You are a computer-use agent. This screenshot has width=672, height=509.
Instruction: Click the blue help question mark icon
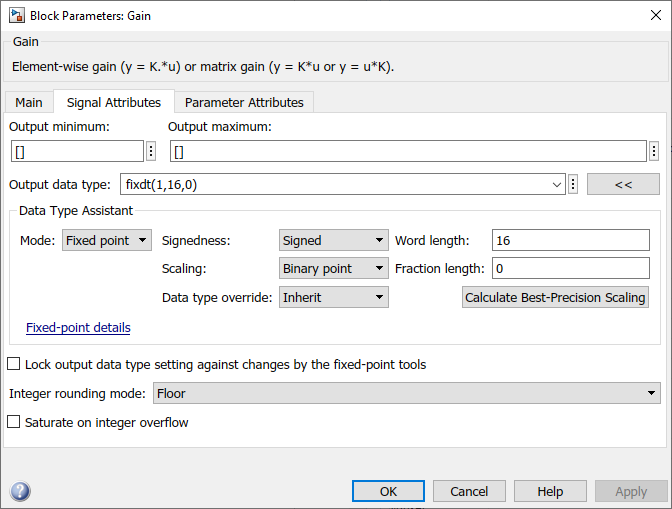click(20, 491)
